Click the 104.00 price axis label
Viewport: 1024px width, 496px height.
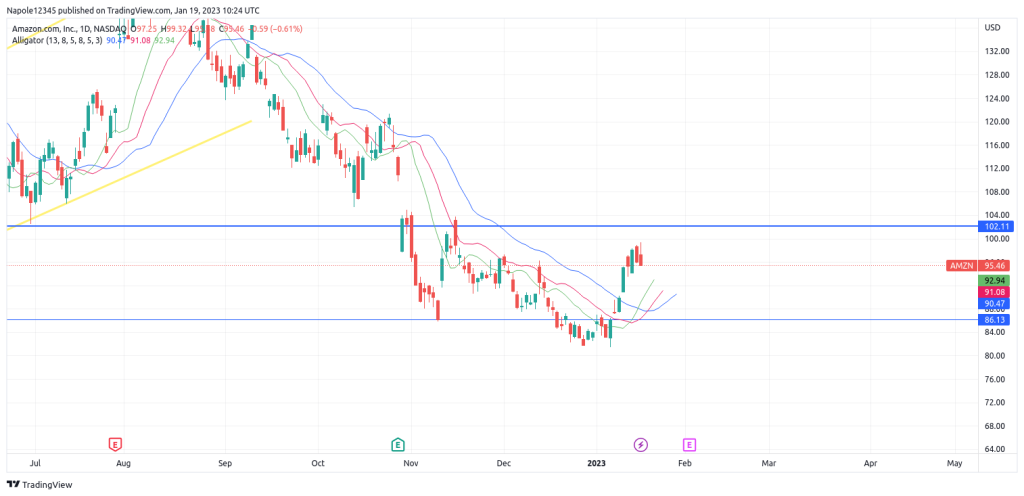coord(995,215)
